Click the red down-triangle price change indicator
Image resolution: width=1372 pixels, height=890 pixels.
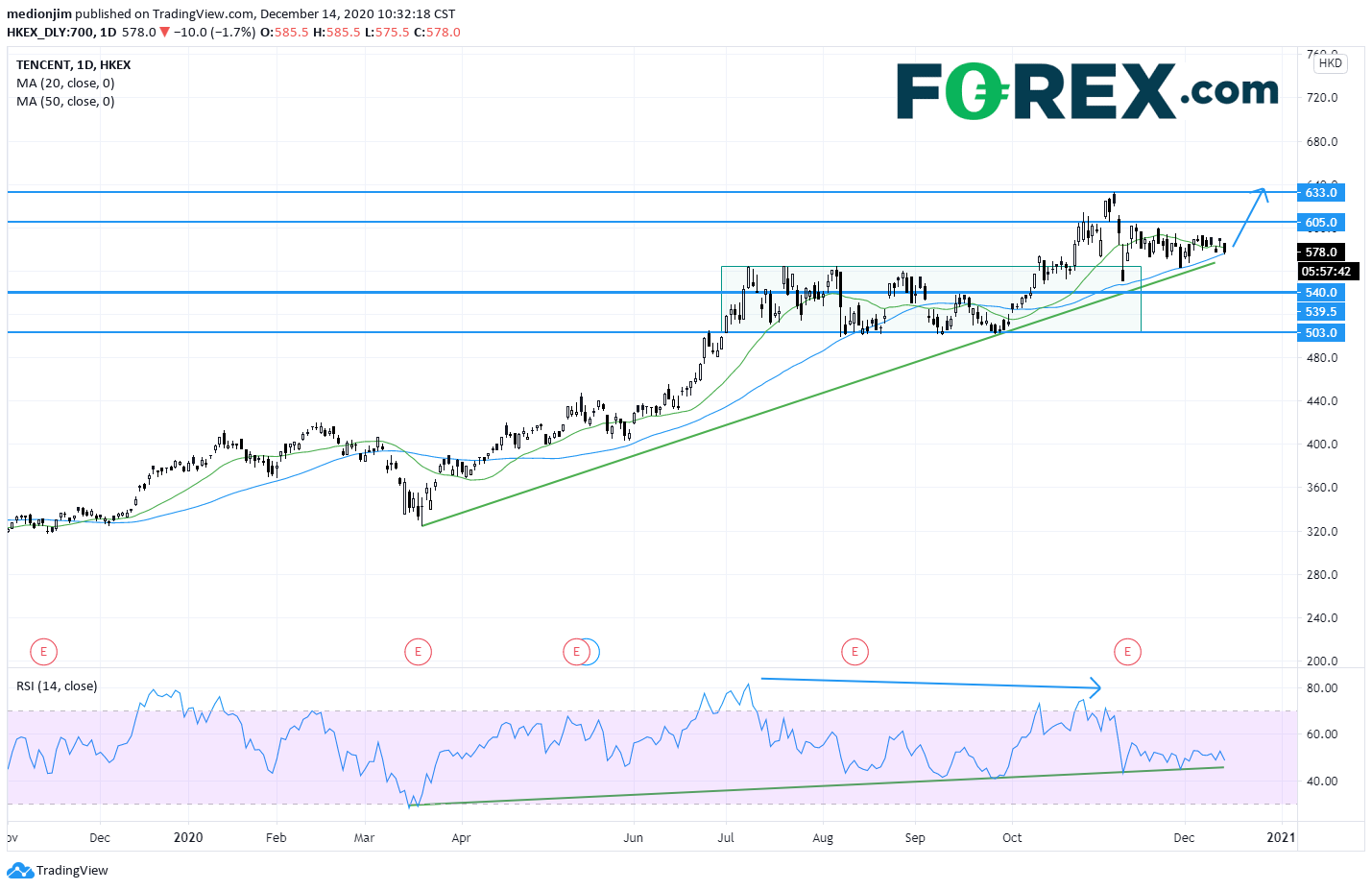click(x=163, y=31)
